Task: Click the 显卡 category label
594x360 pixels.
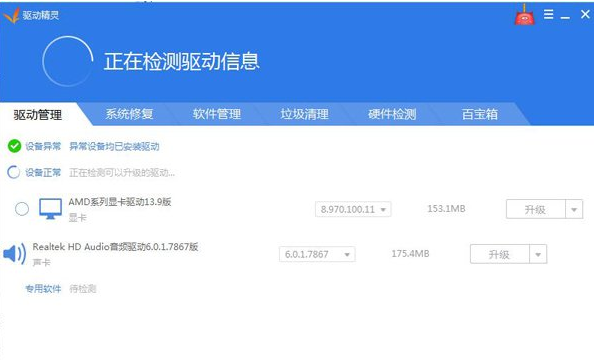Action: coord(78,218)
